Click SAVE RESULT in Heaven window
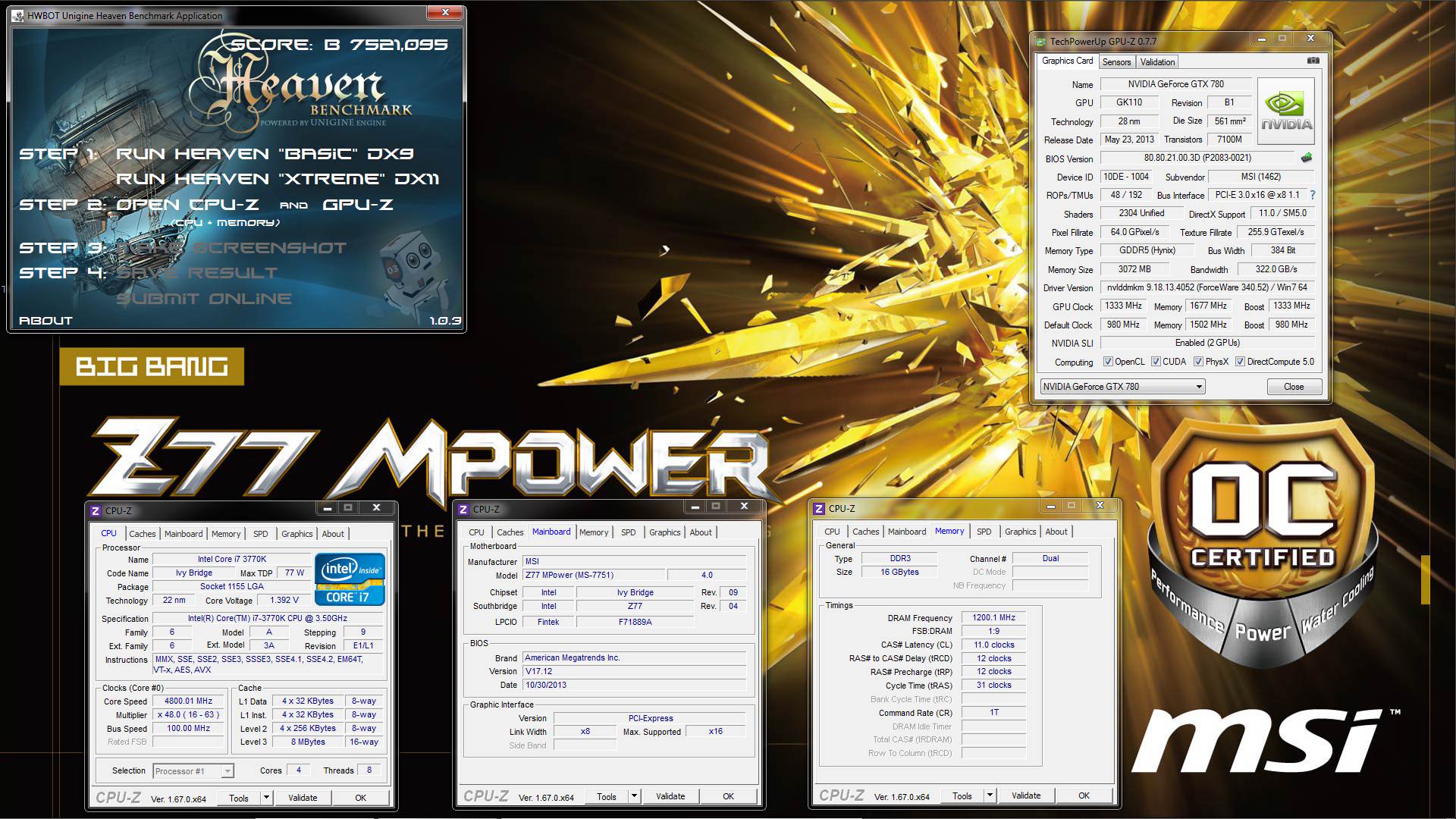Screen dimensions: 1456x819 196,273
